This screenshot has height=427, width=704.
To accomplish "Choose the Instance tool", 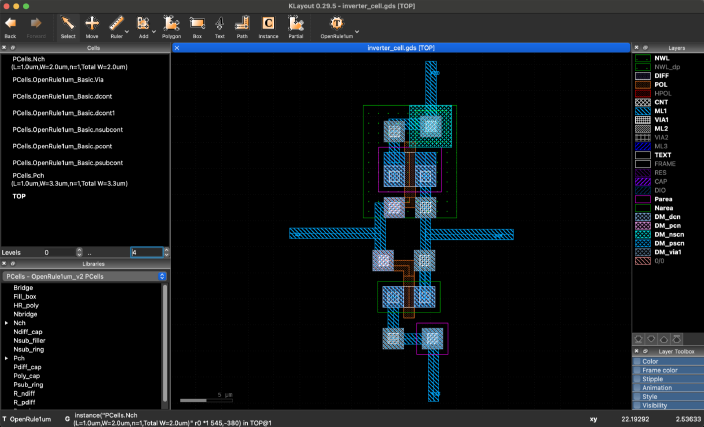I will (268, 27).
